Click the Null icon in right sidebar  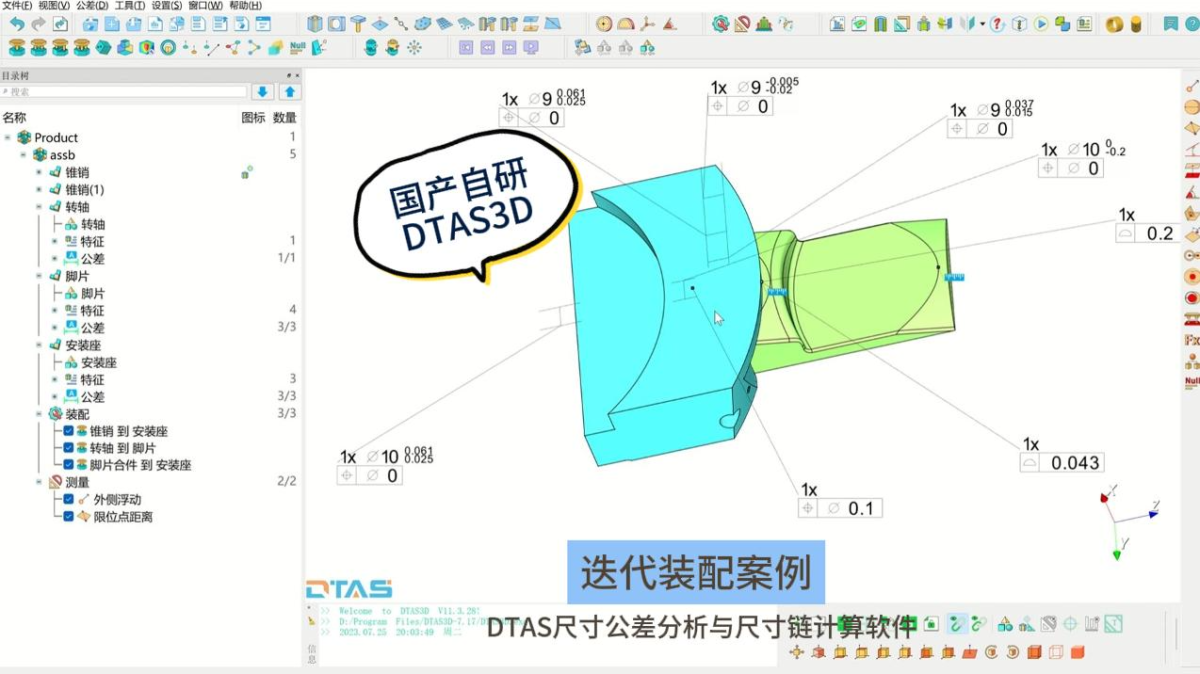pyautogui.click(x=1191, y=381)
